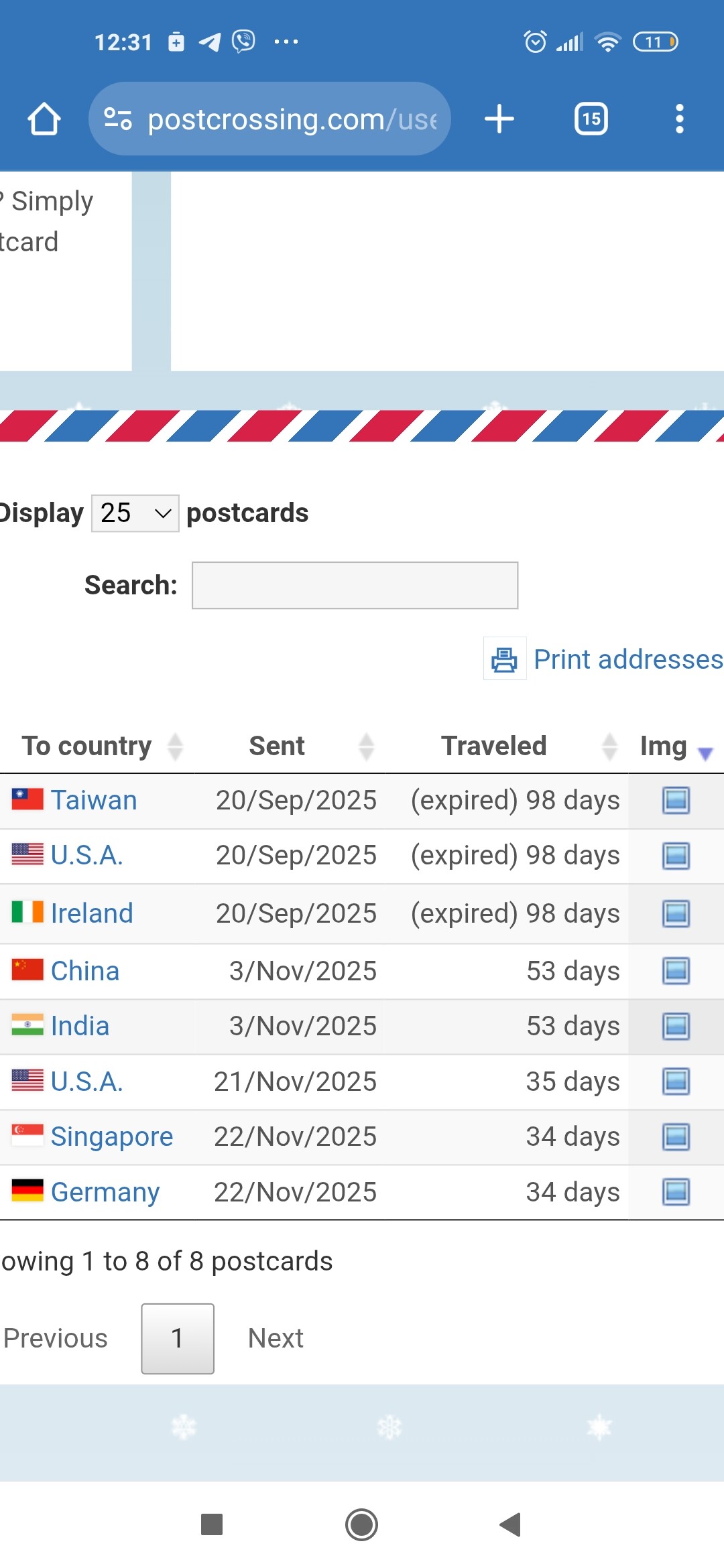Open image icon for Ireland postcard
Screen dimensions: 724x1568
676,913
